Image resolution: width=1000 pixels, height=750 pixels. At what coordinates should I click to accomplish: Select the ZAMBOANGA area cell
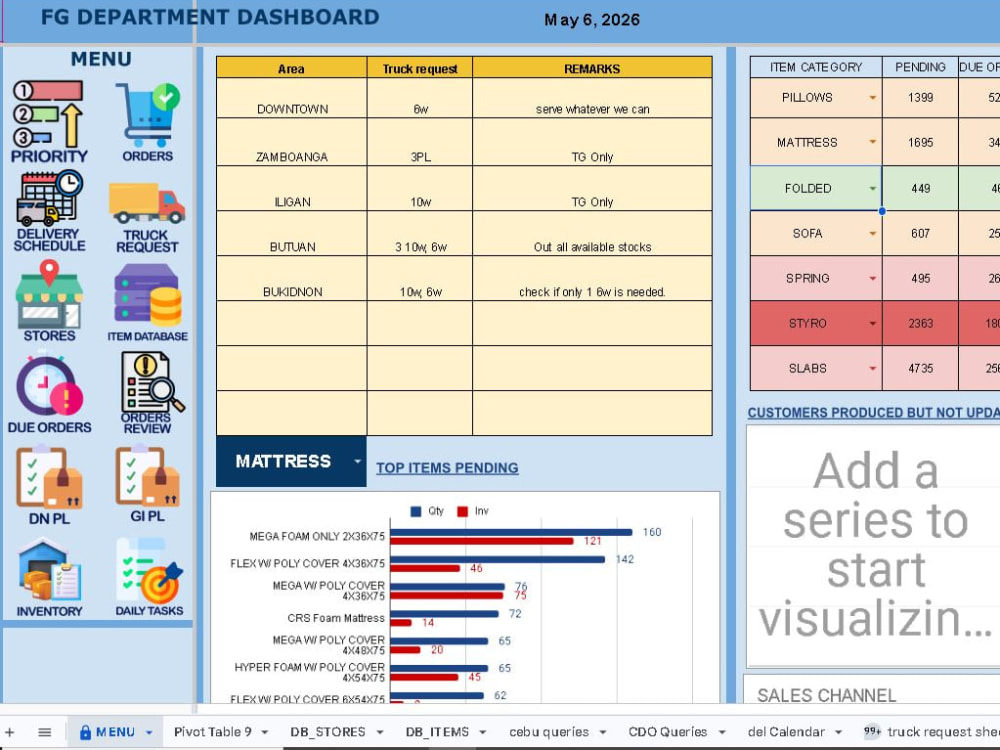point(291,142)
